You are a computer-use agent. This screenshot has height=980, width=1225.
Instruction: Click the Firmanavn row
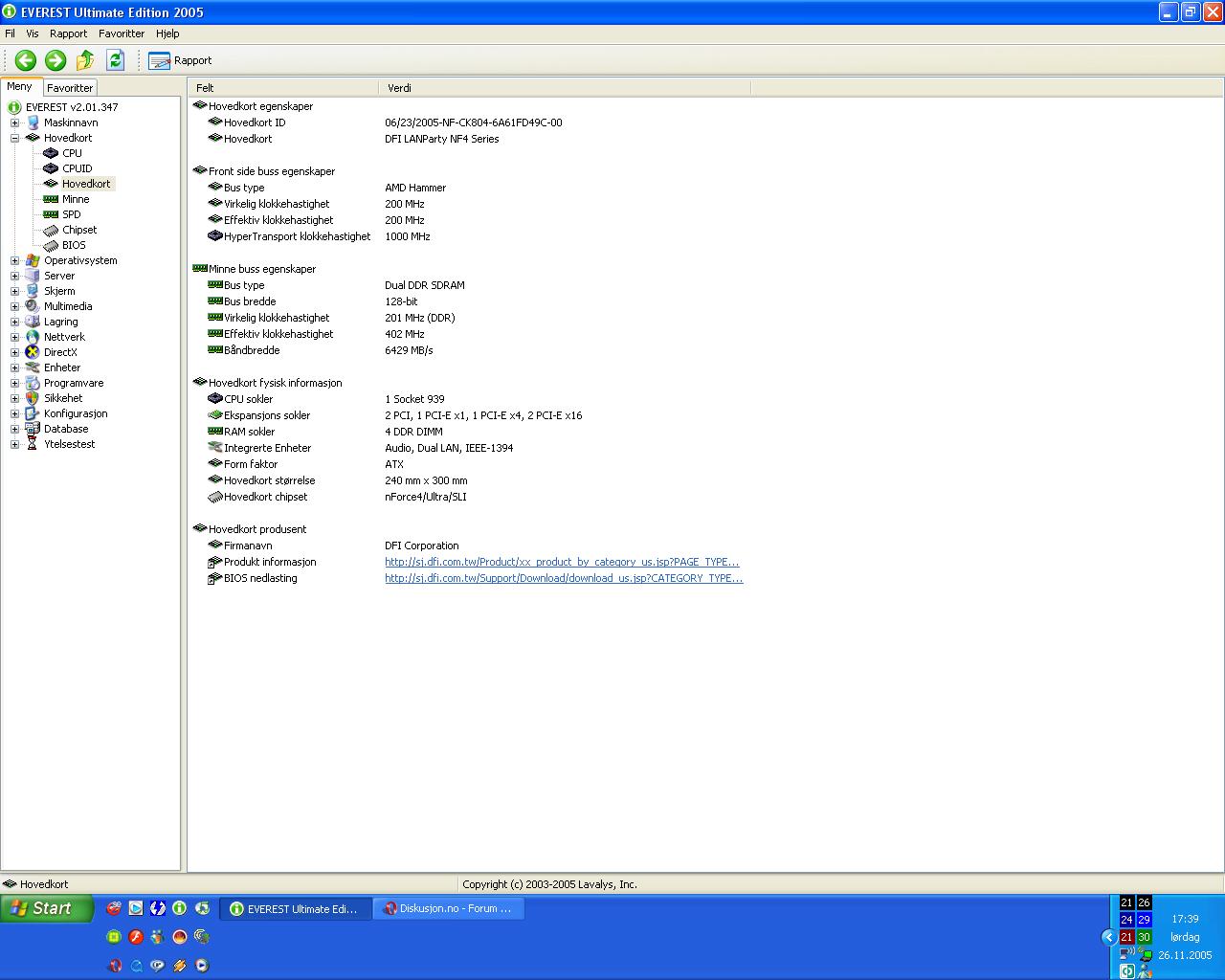pos(469,546)
